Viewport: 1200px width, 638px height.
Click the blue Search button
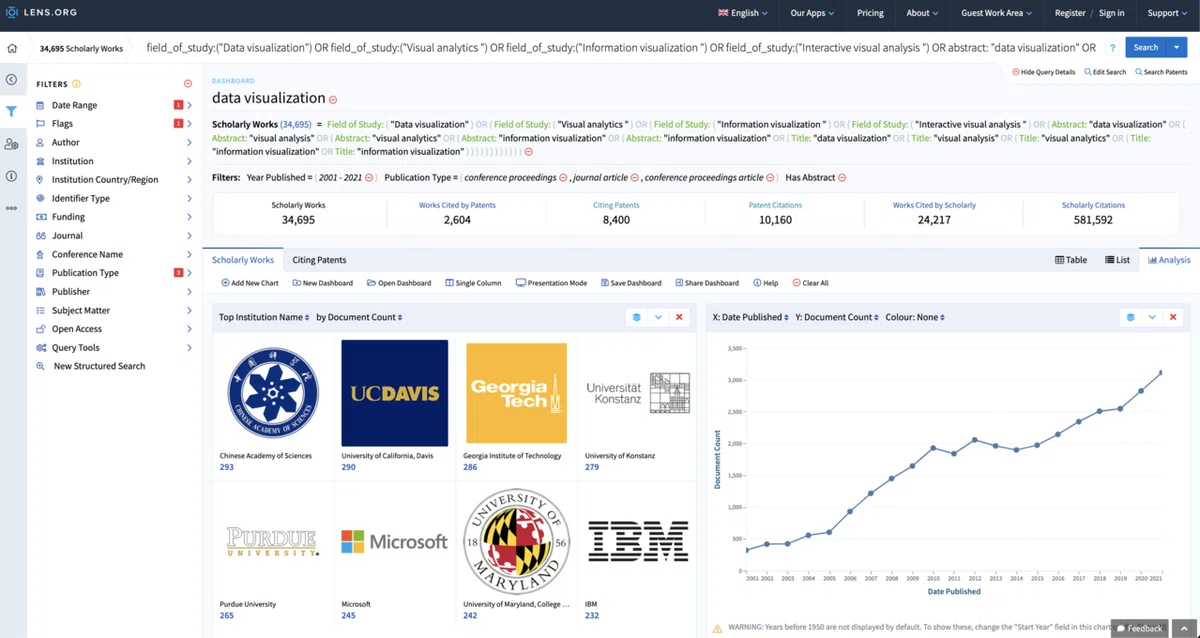coord(1146,48)
